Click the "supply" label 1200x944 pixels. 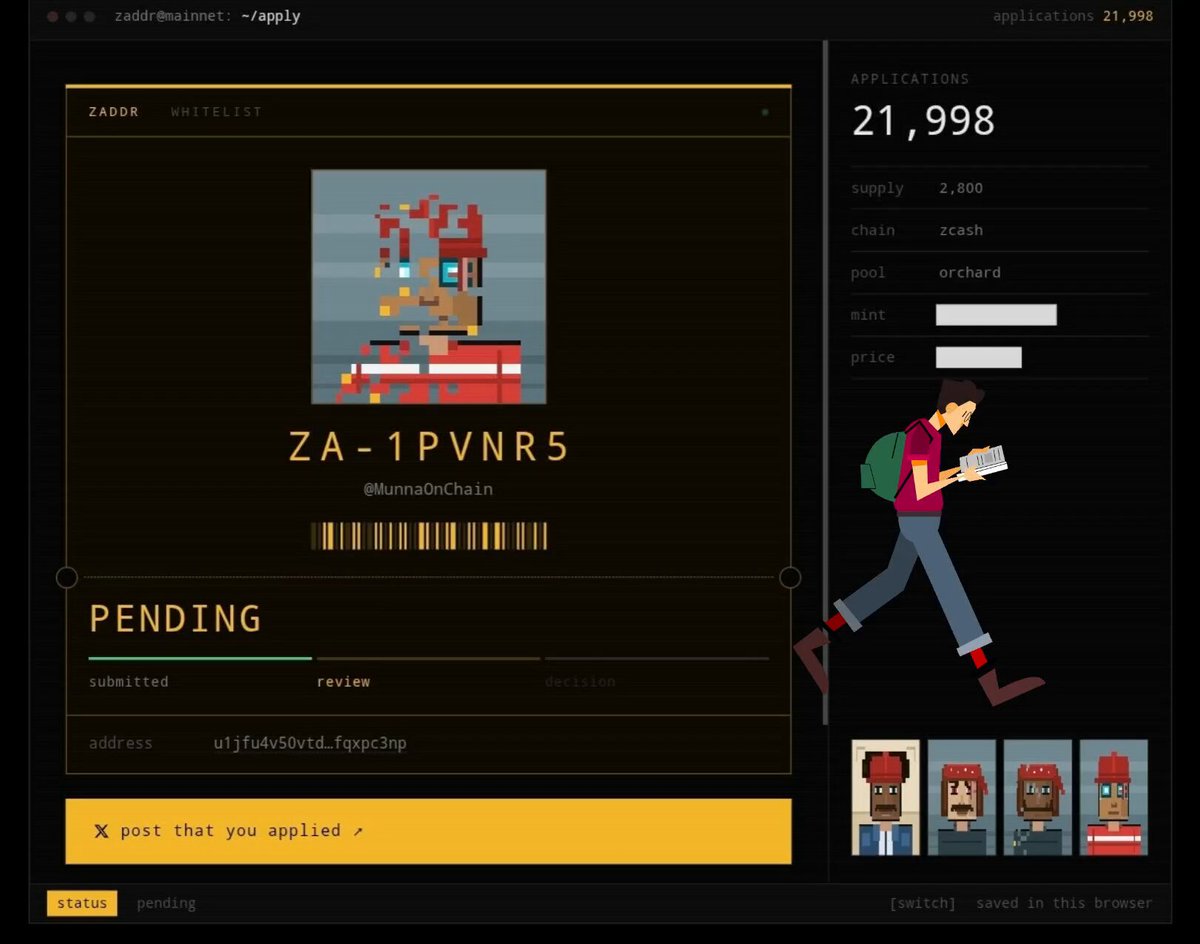[x=877, y=188]
